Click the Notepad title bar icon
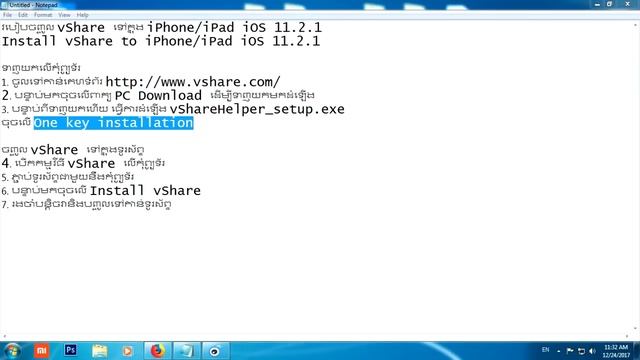Viewport: 640px width, 360px height. [x=4, y=5]
